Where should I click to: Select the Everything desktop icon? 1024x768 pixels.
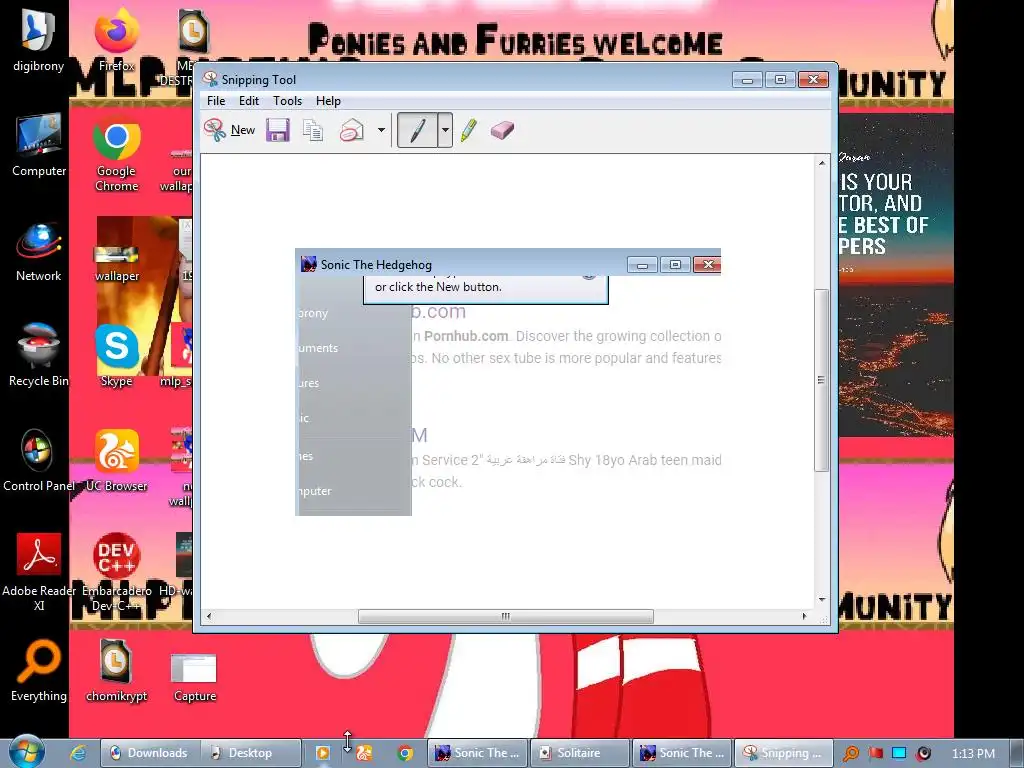coord(39,671)
